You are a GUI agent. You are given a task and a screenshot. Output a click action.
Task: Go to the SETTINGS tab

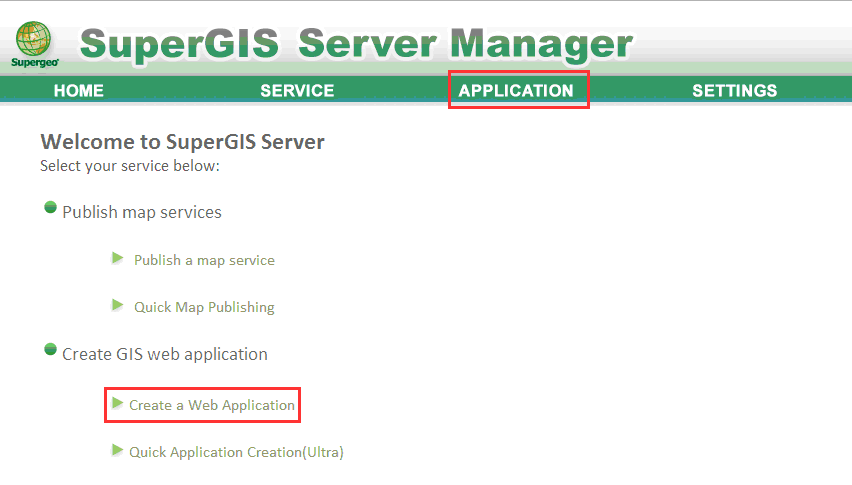pyautogui.click(x=735, y=90)
